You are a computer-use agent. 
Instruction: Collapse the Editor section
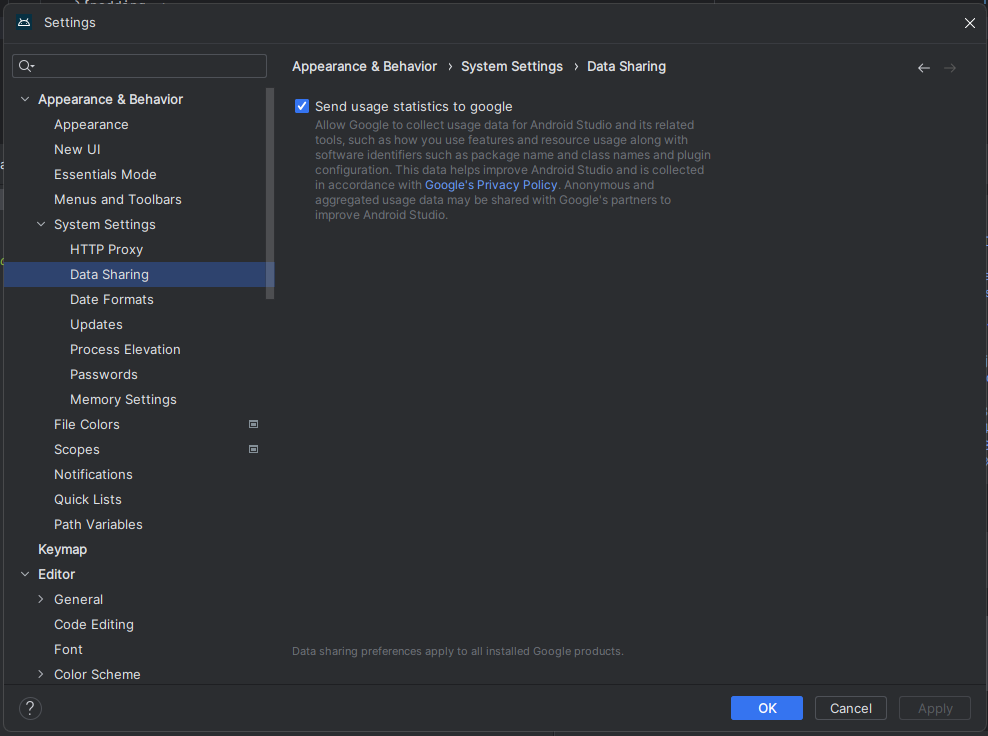tap(25, 574)
